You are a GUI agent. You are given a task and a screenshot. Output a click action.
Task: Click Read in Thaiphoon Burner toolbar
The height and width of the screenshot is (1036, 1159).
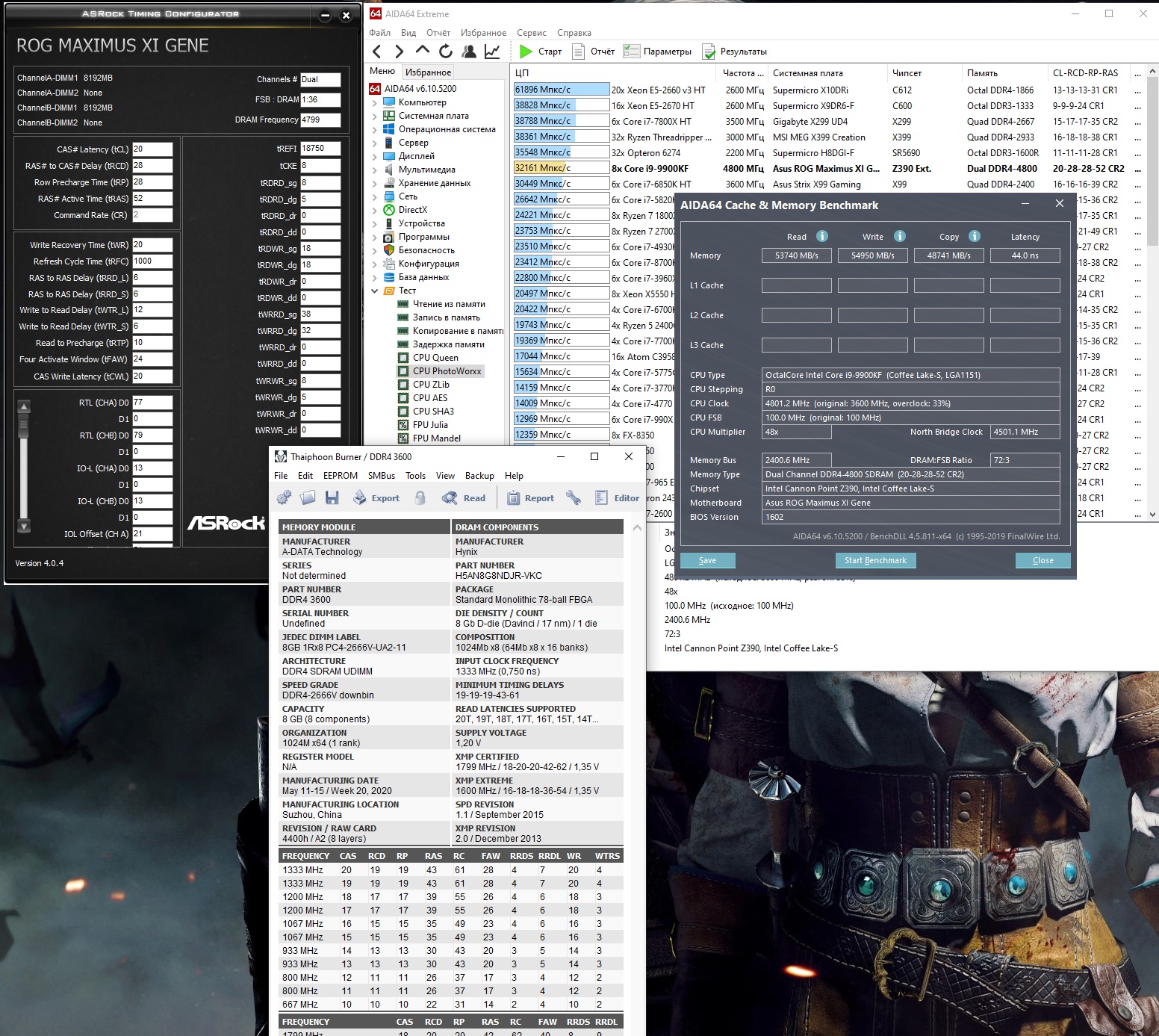[x=464, y=498]
